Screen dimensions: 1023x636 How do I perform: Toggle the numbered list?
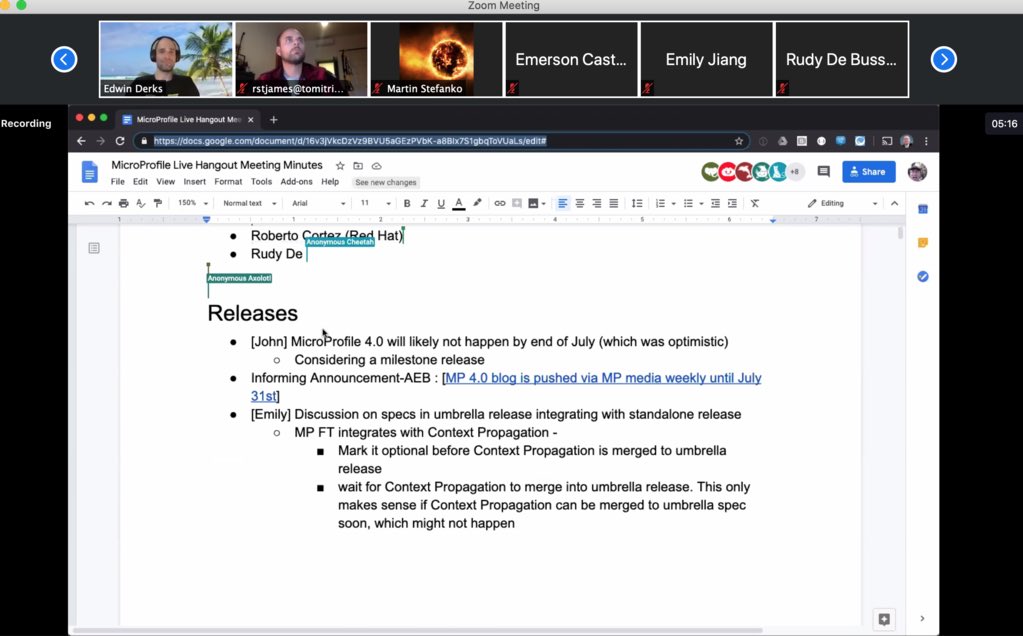pyautogui.click(x=660, y=204)
